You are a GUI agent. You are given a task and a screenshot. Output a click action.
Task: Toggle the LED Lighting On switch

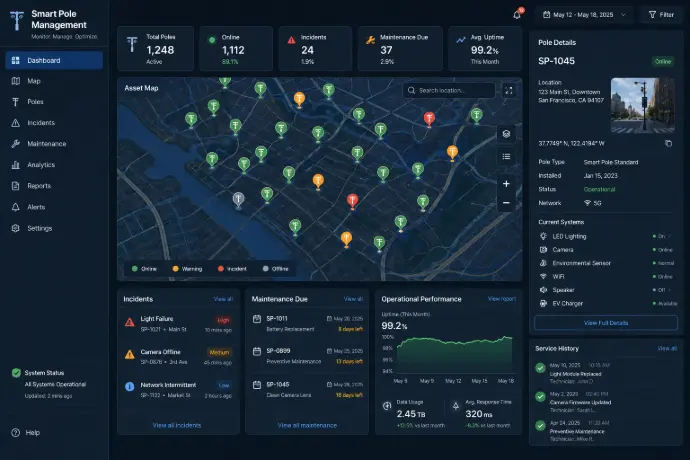point(662,236)
